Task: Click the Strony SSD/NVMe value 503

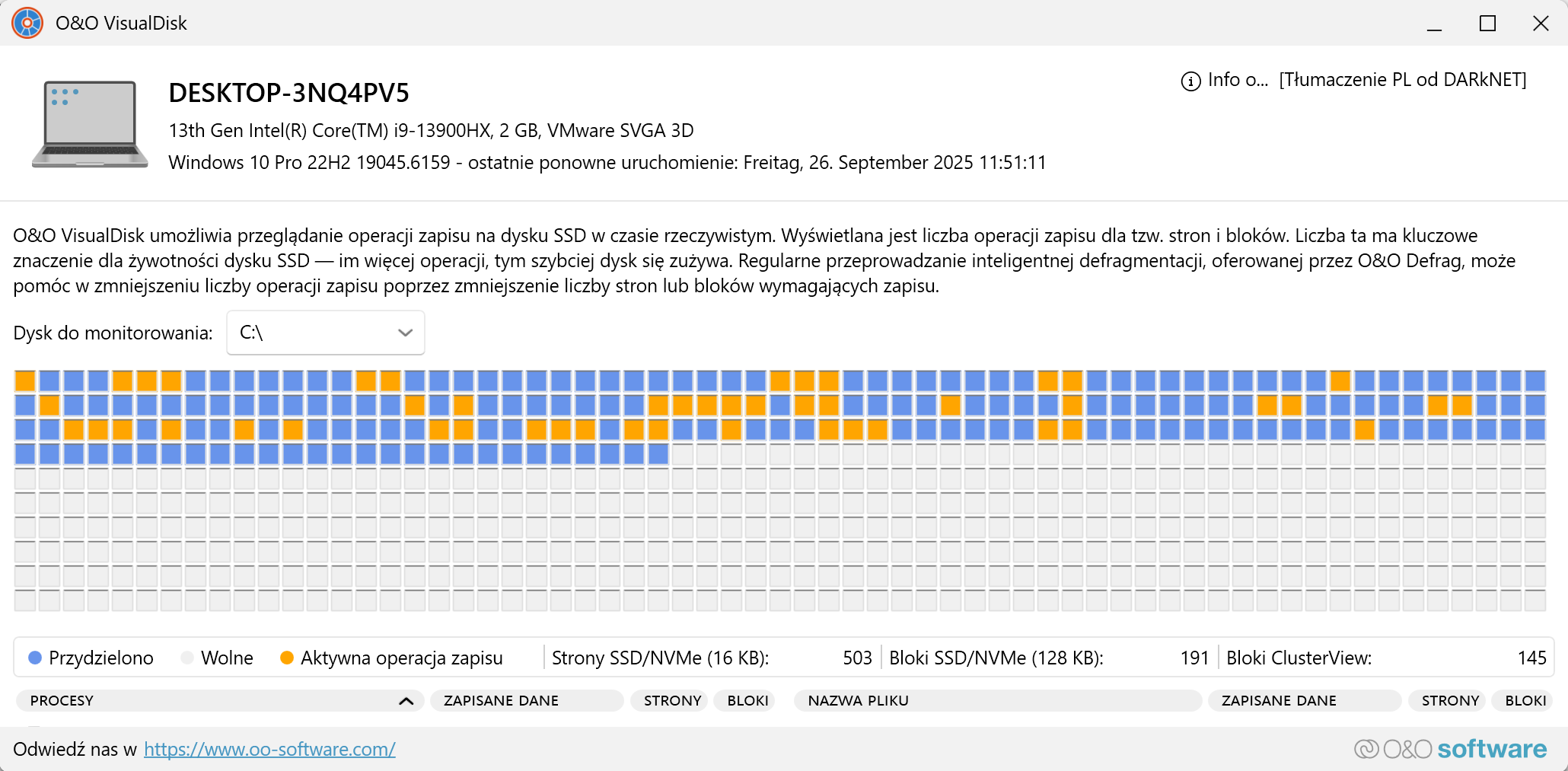Action: 857,658
